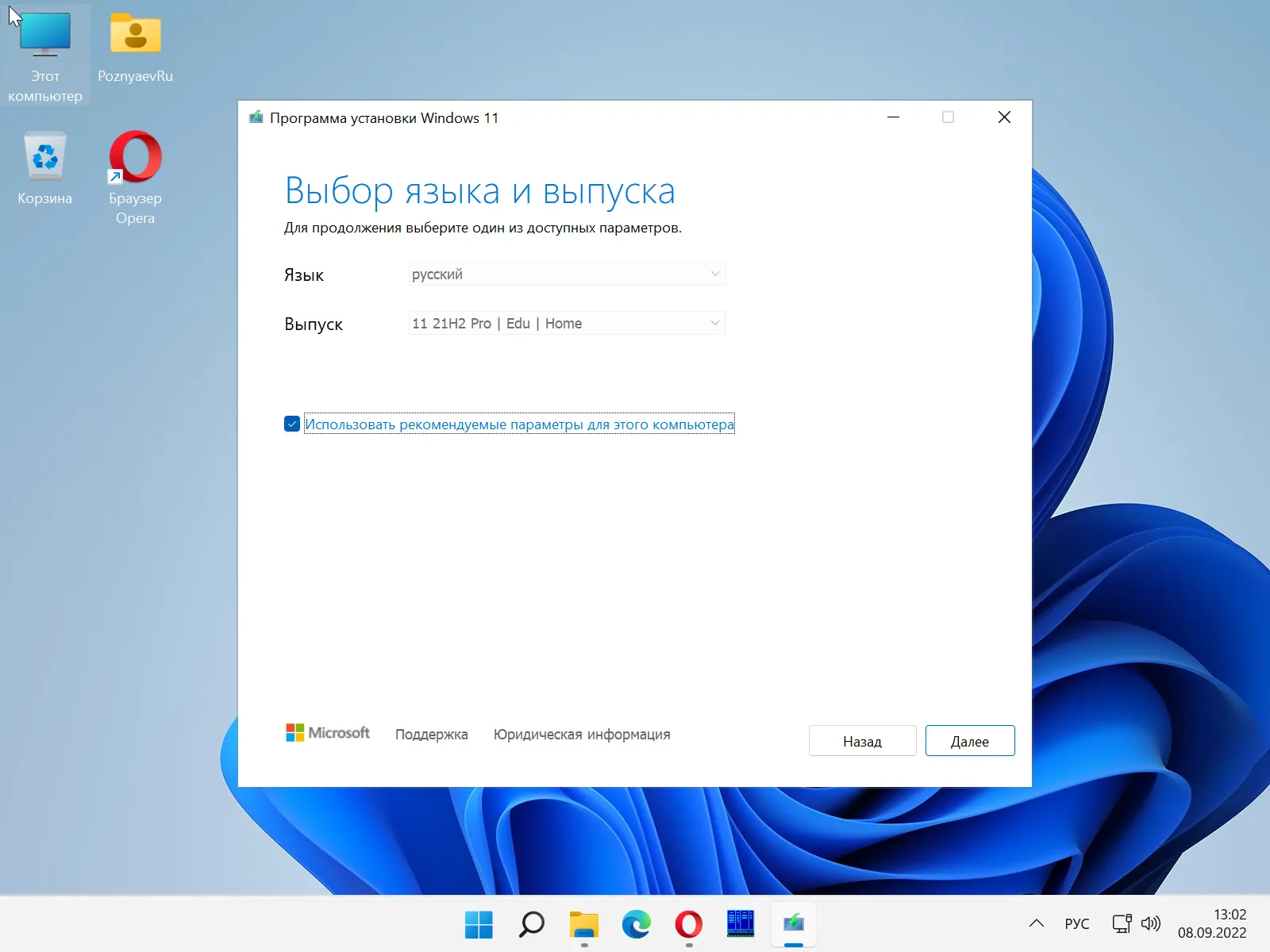Select Windows 11 setup taskbar icon
Image resolution: width=1270 pixels, height=952 pixels.
tap(793, 924)
